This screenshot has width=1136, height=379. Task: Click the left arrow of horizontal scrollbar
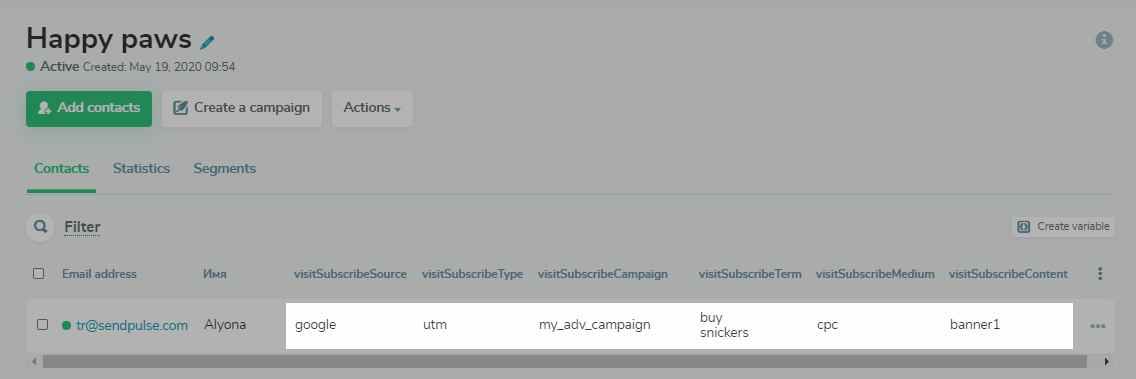click(x=34, y=361)
